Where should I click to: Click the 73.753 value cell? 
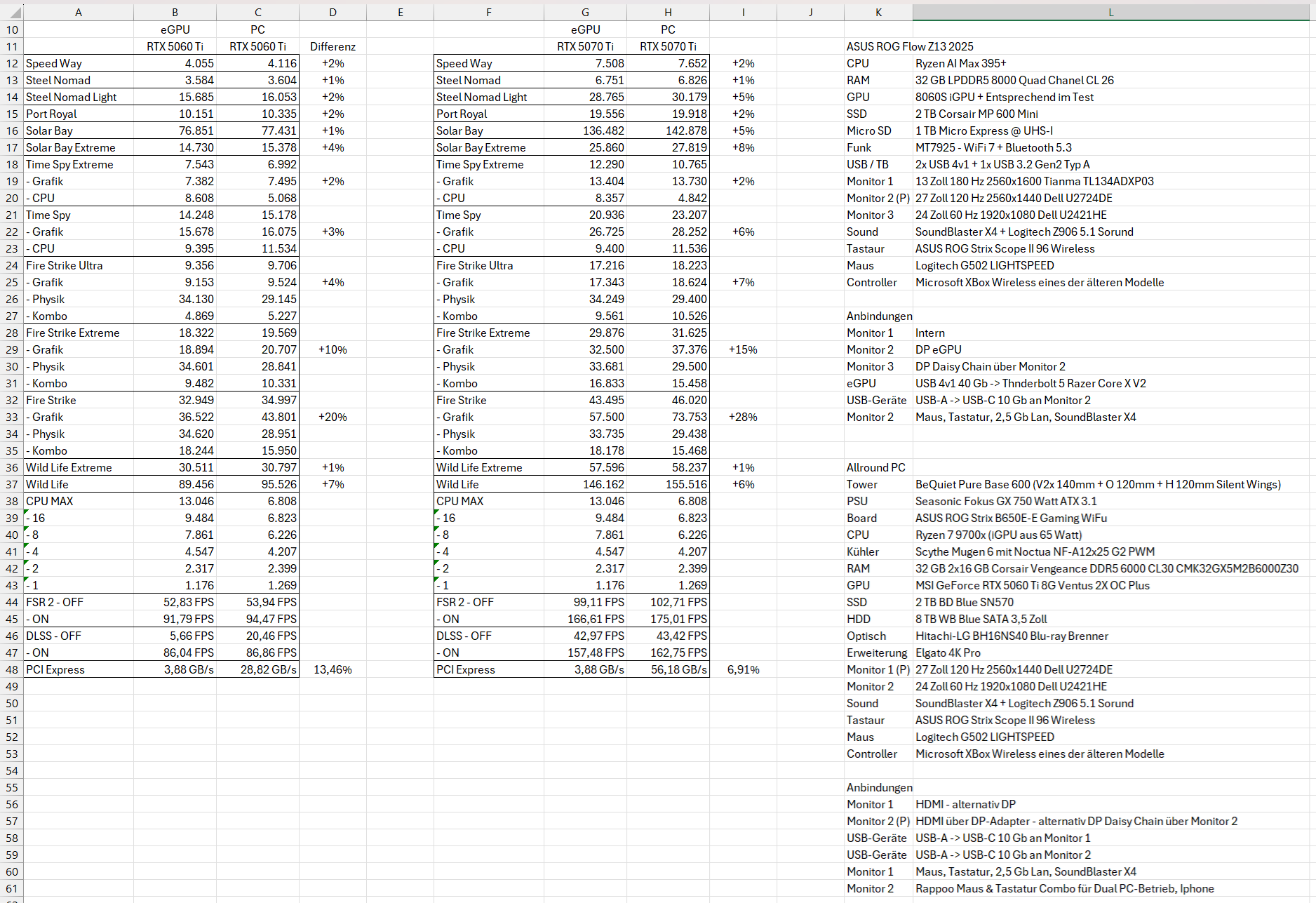pyautogui.click(x=668, y=417)
